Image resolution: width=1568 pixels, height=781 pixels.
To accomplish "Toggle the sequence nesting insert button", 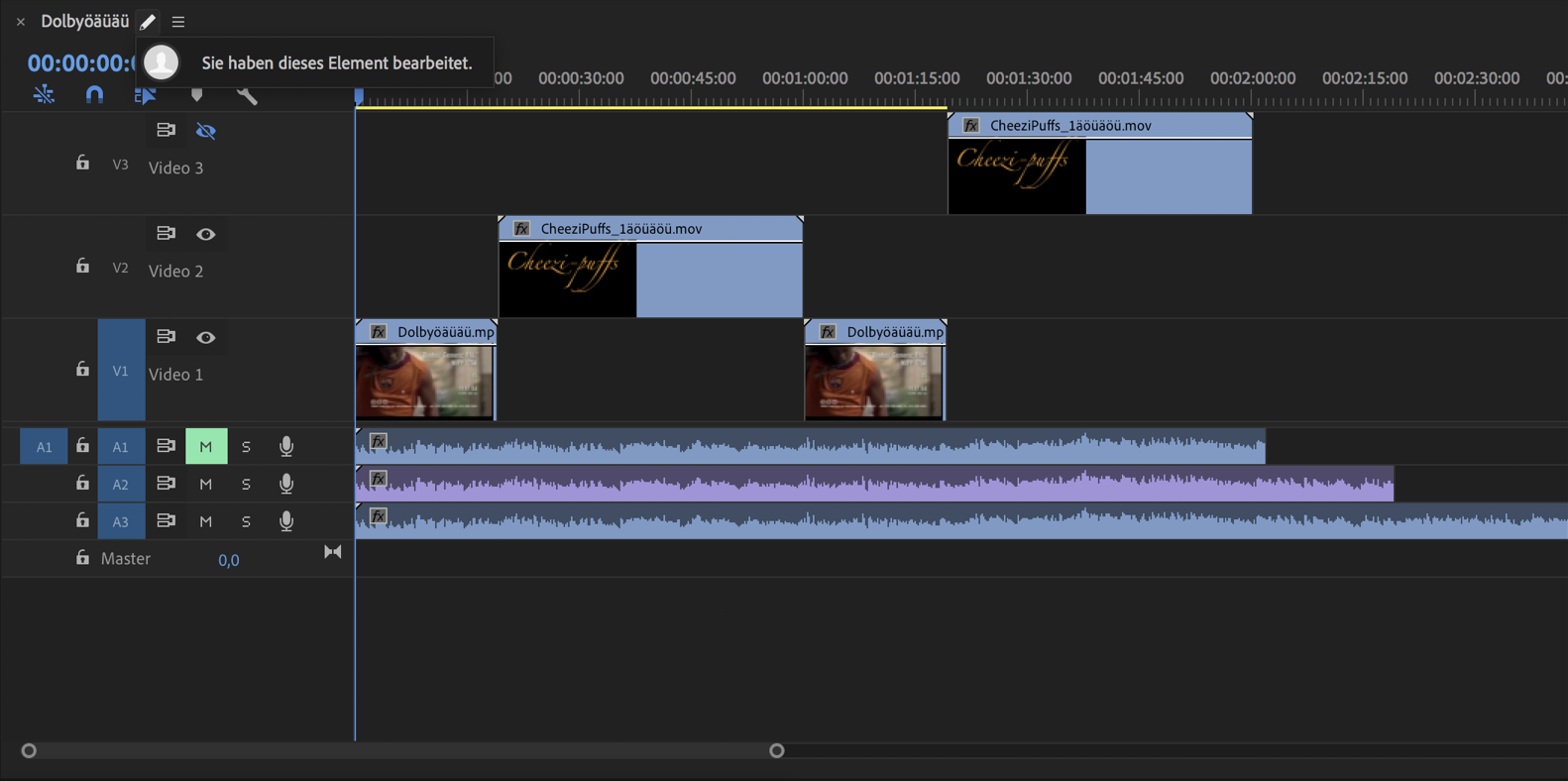I will (x=44, y=94).
